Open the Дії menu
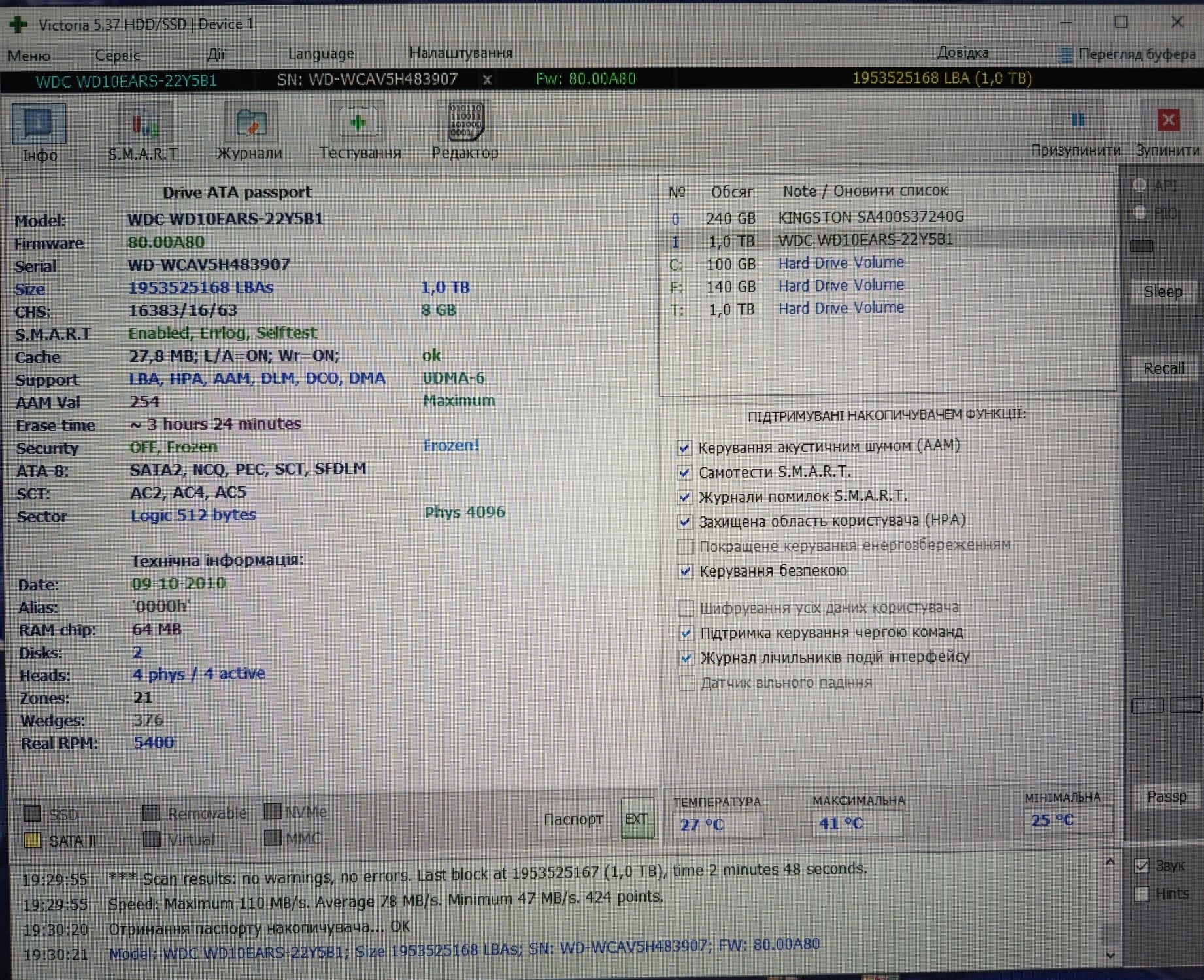The width and height of the screenshot is (1204, 980). tap(216, 54)
